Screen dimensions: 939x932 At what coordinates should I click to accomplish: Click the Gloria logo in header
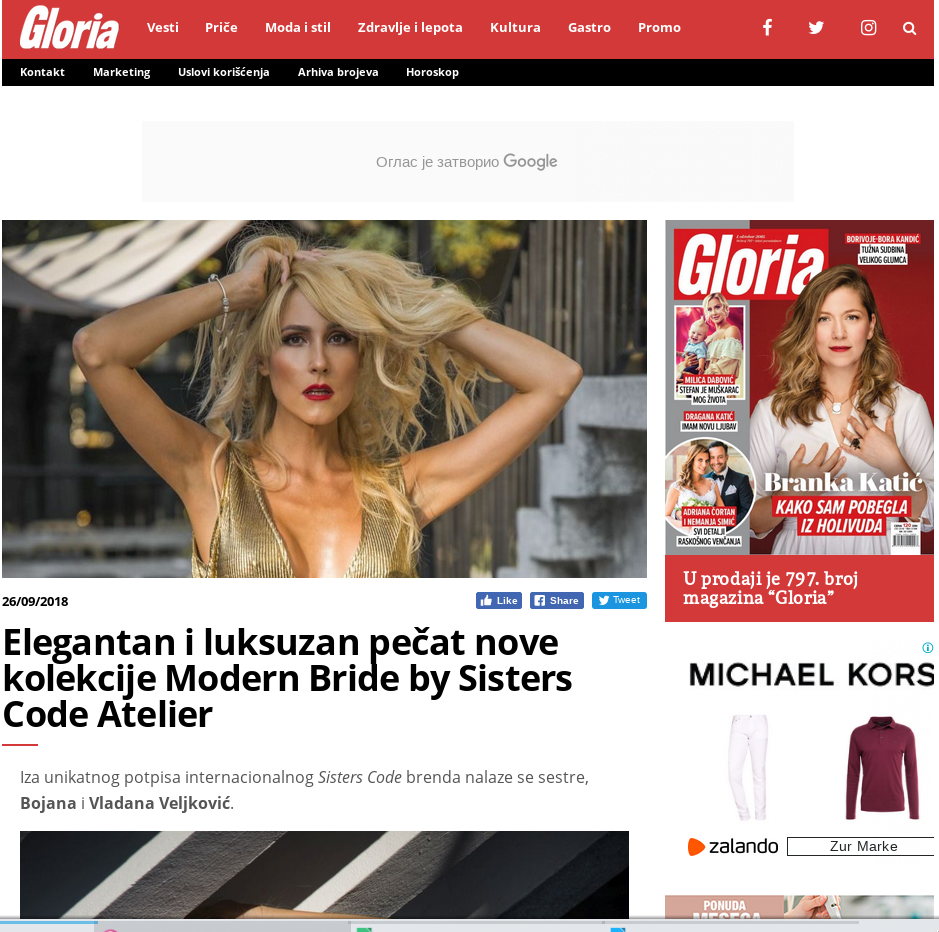(x=69, y=28)
